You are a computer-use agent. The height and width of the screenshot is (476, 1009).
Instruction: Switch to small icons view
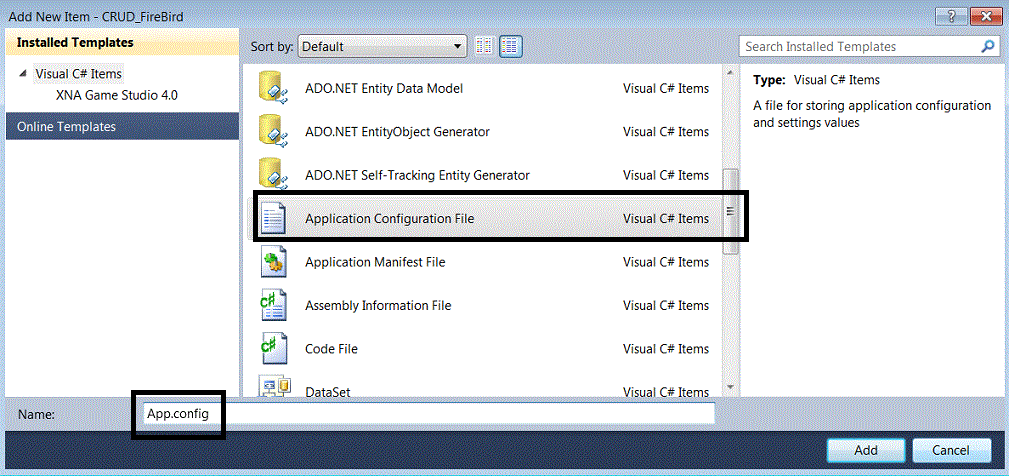tap(485, 46)
